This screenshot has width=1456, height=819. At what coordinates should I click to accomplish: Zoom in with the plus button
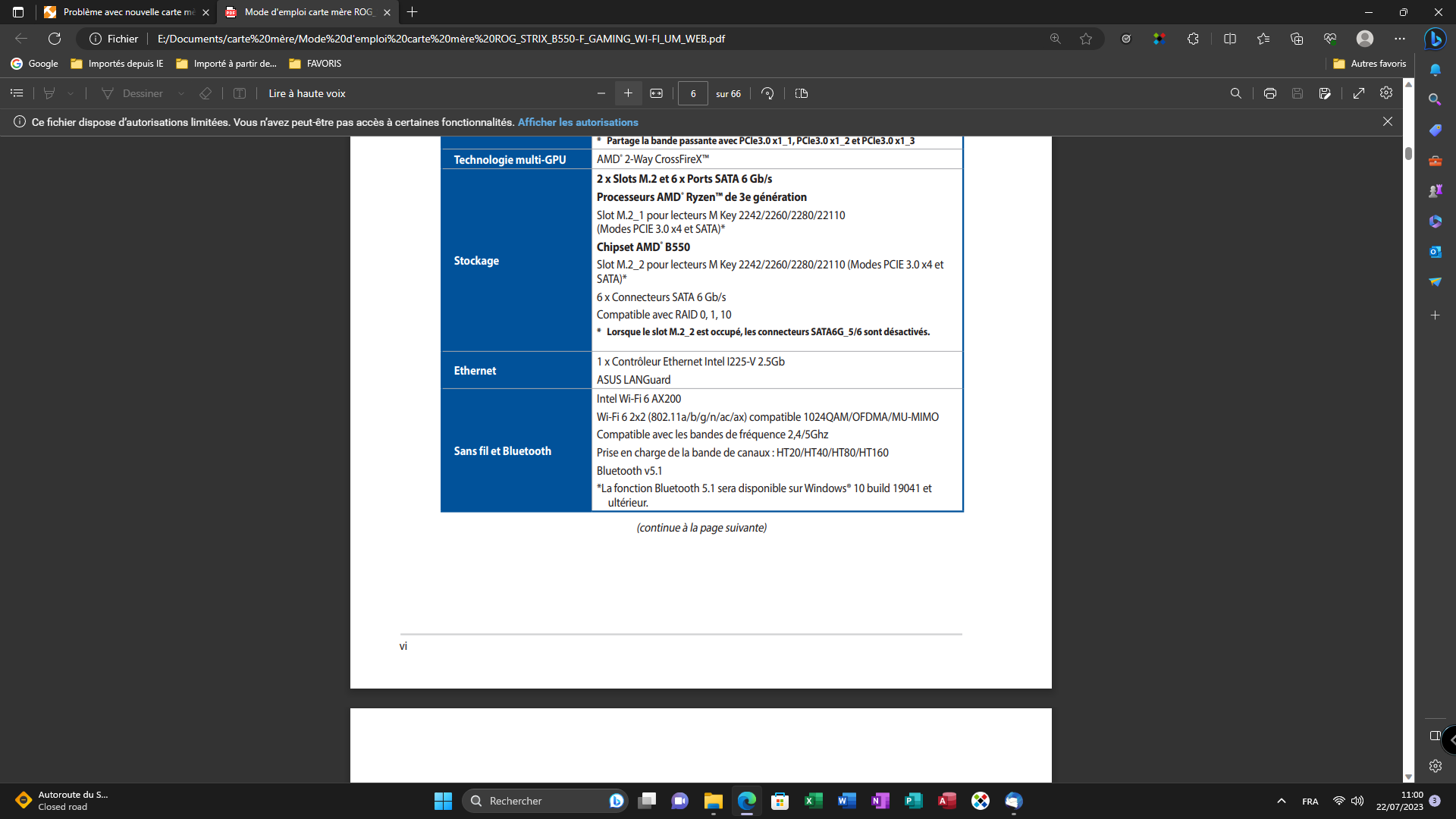628,93
